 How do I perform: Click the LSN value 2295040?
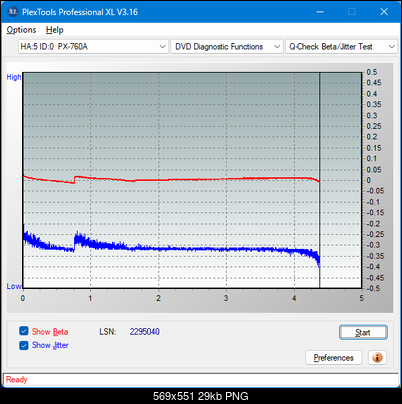tap(145, 332)
